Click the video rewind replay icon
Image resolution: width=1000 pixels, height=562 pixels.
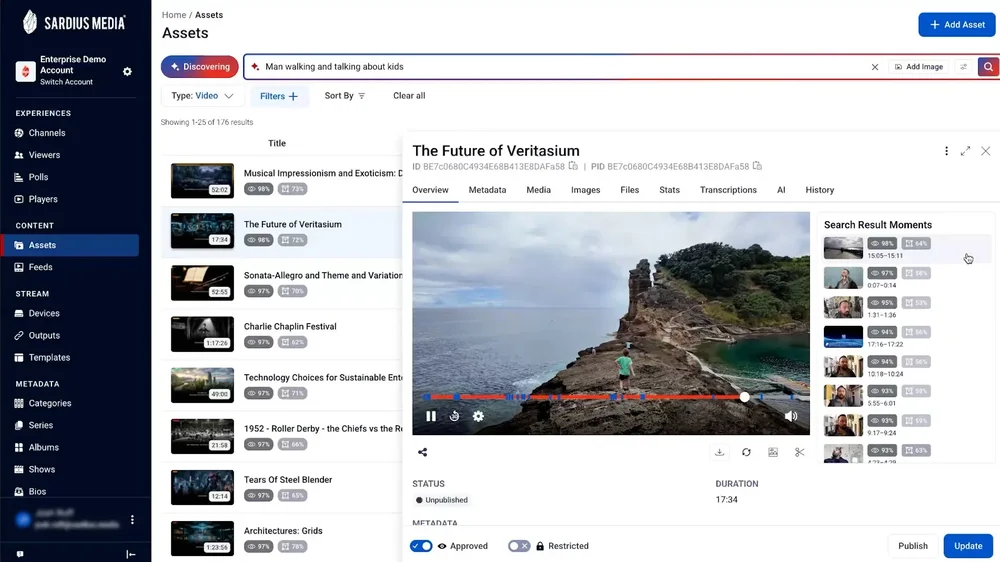[x=454, y=416]
